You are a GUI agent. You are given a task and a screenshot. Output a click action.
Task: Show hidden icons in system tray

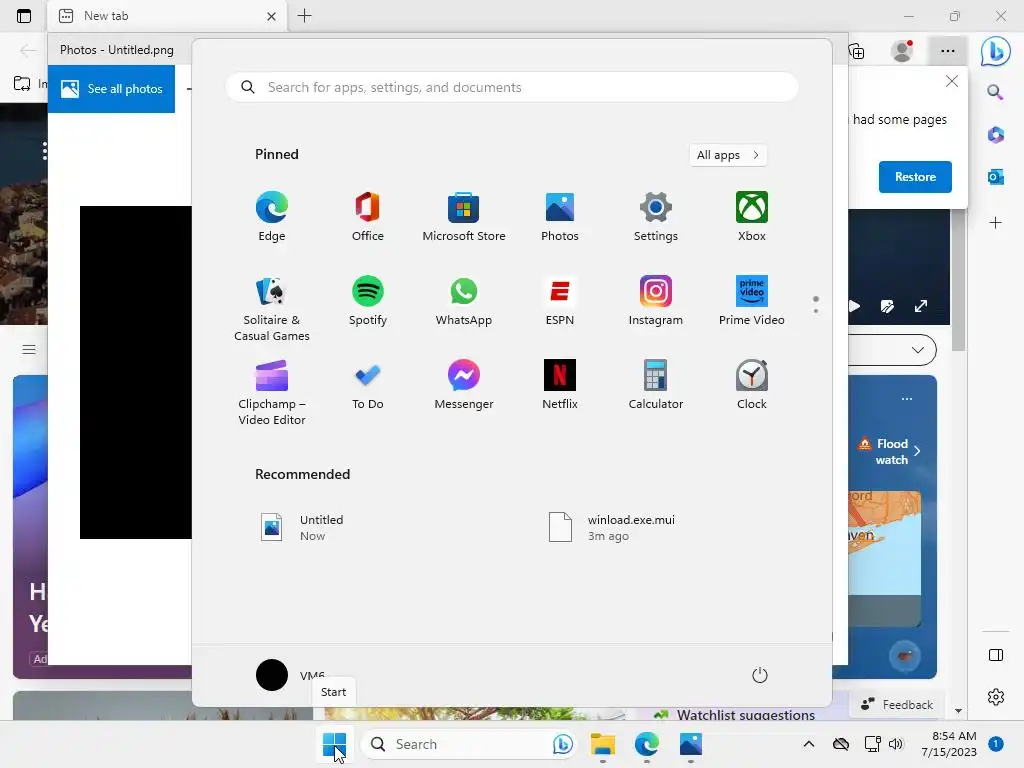pyautogui.click(x=808, y=744)
